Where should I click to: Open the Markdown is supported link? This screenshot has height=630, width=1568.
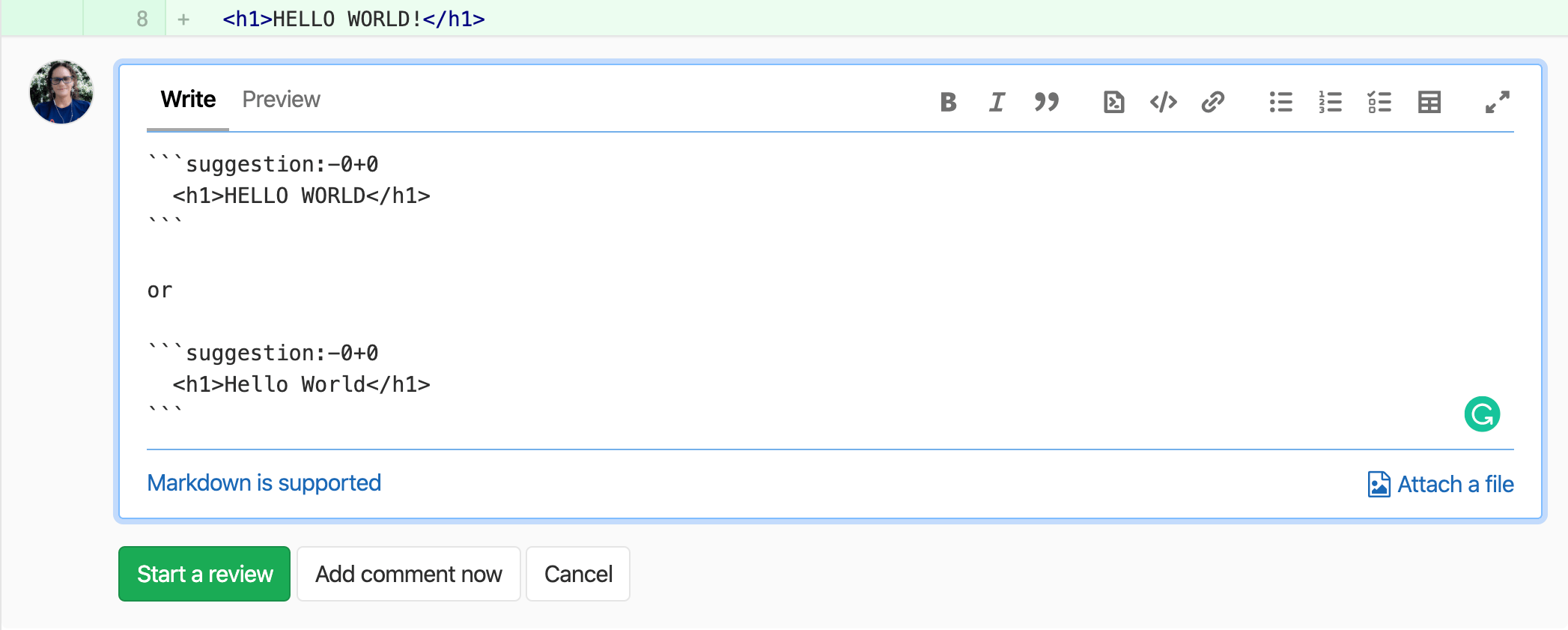point(264,482)
